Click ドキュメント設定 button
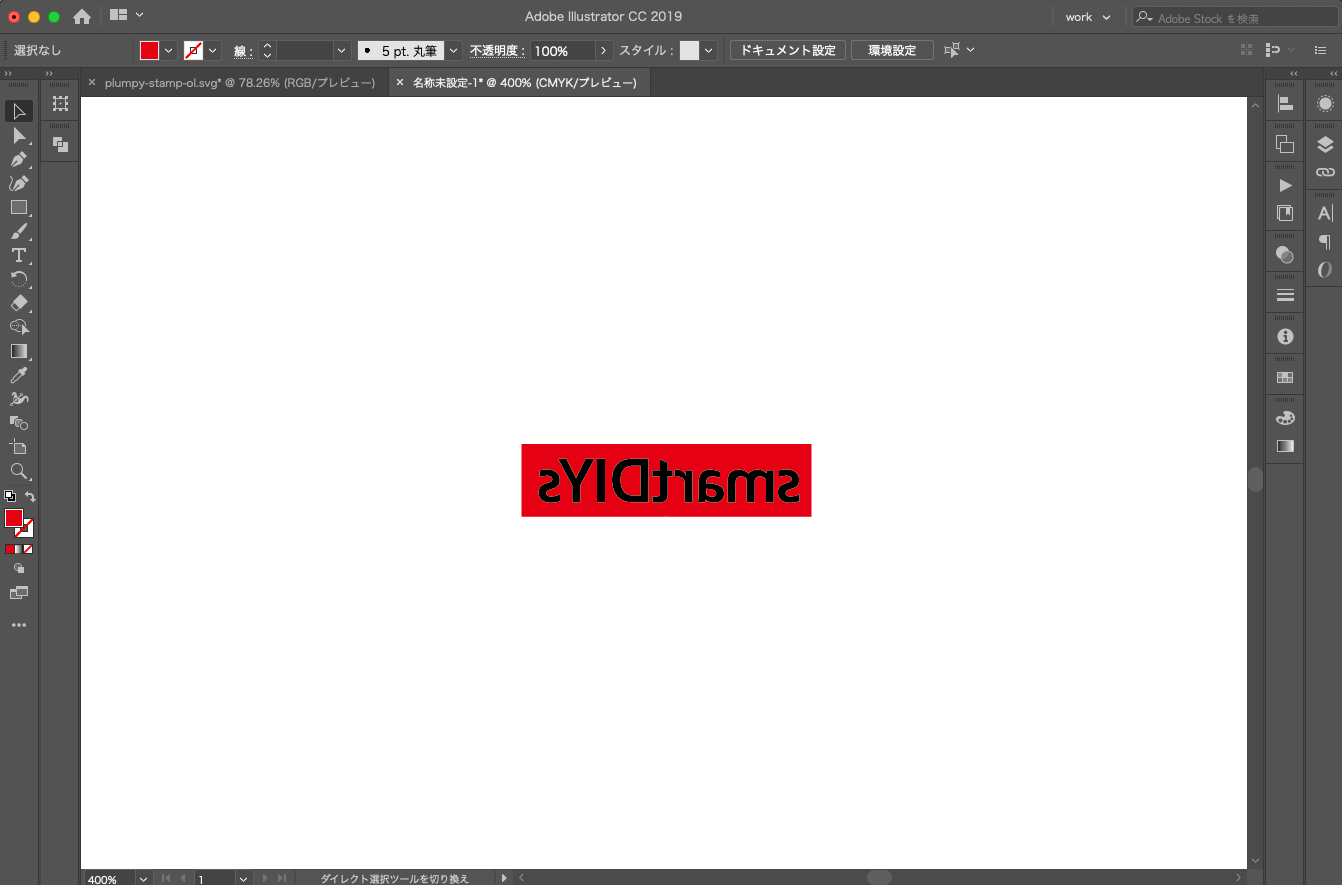The width and height of the screenshot is (1342, 885). coord(788,50)
